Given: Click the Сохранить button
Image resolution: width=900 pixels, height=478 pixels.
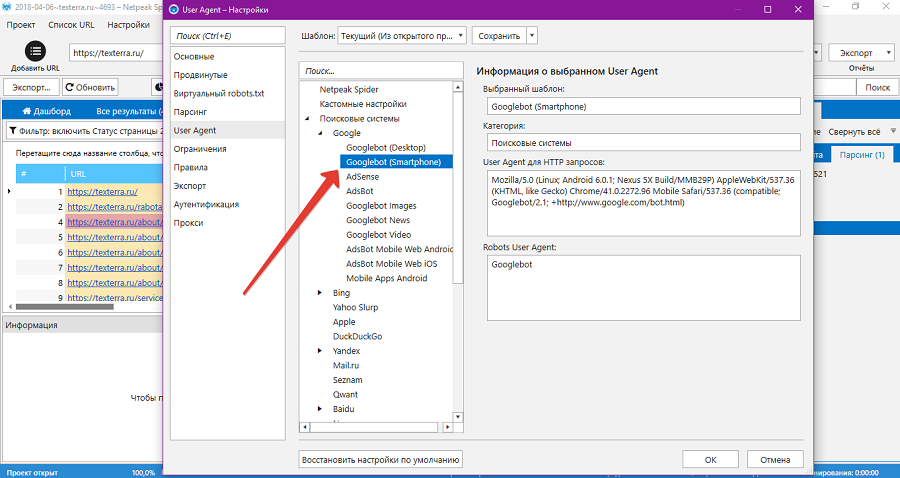Looking at the screenshot, I should (499, 36).
